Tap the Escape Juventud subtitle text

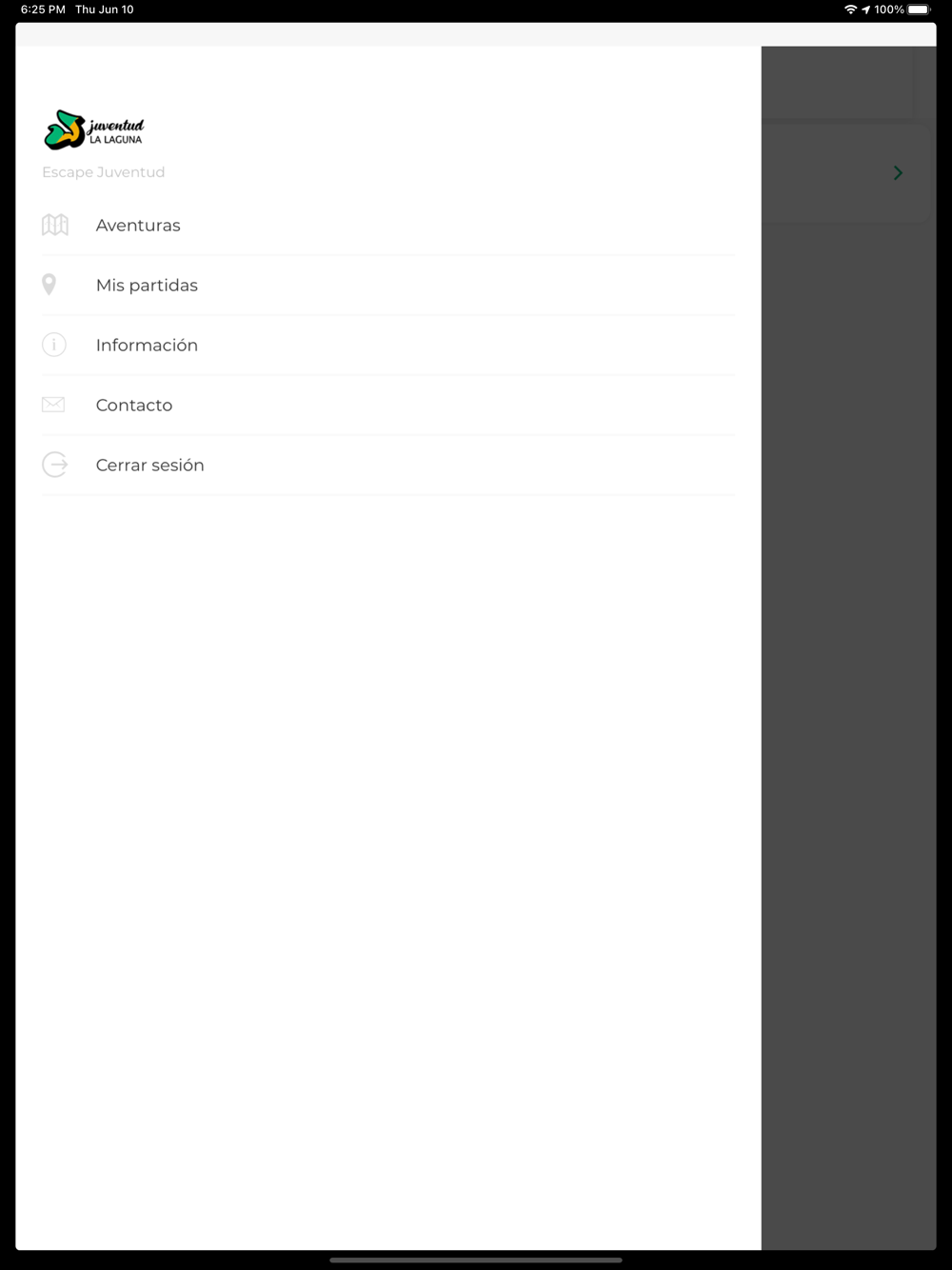tap(104, 172)
